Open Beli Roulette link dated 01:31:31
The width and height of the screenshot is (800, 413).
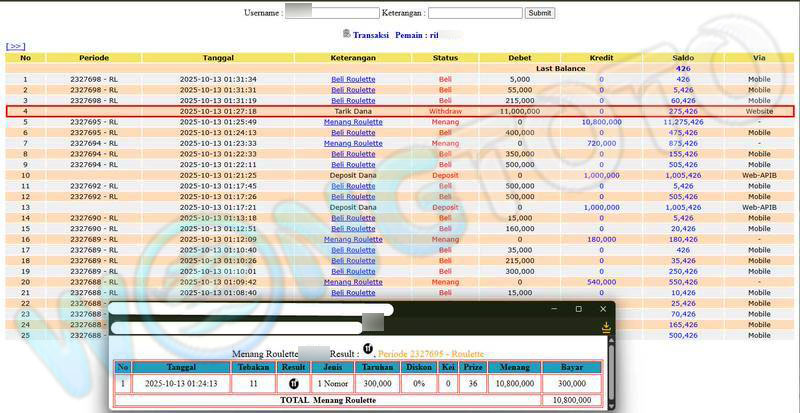[353, 90]
